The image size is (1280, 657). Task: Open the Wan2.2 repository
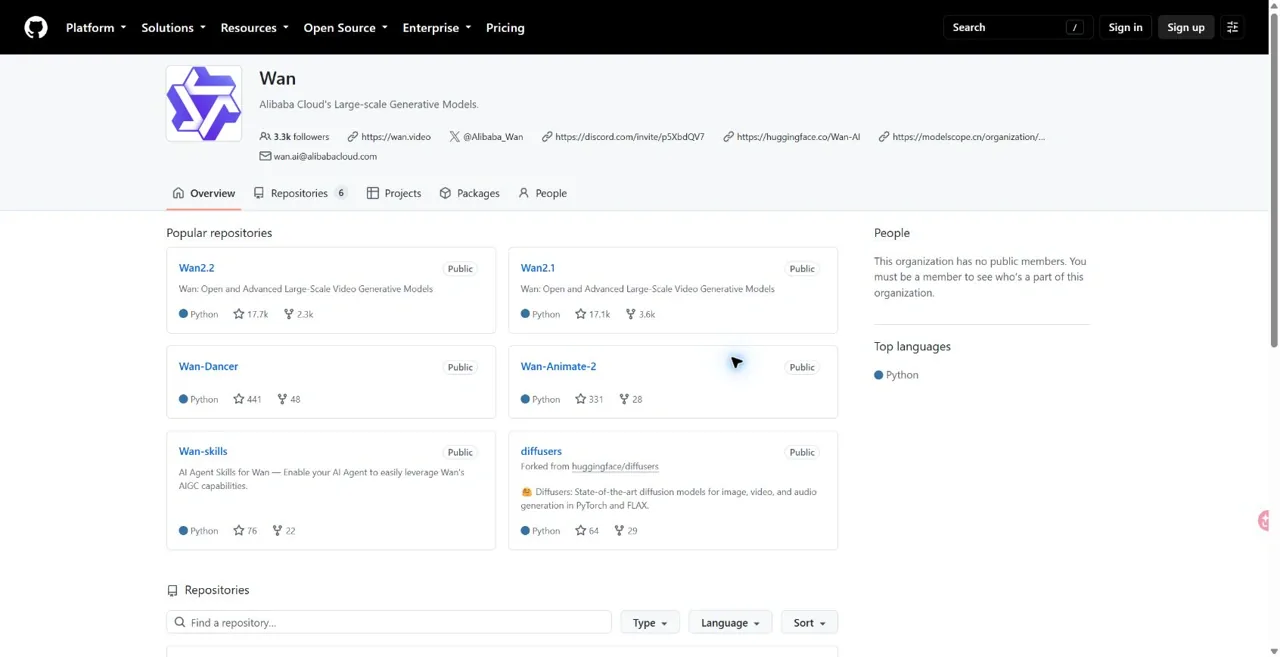click(196, 268)
